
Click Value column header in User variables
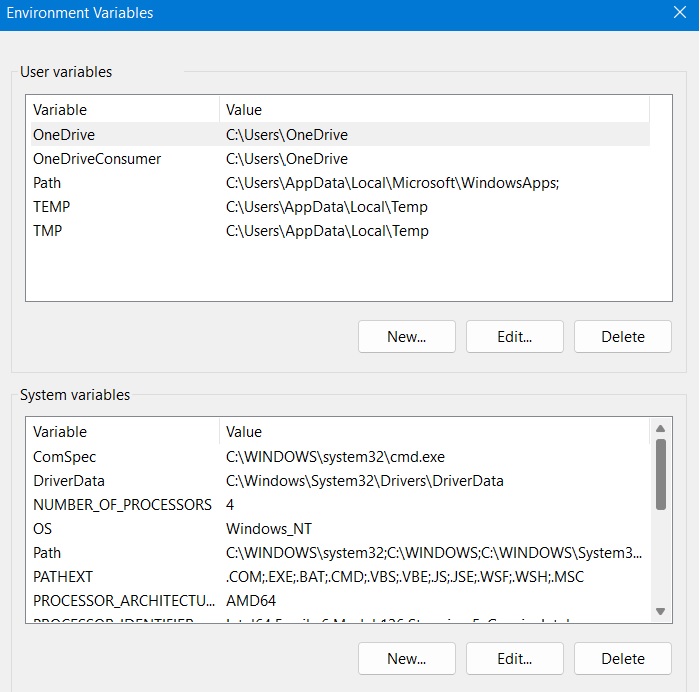[x=434, y=109]
